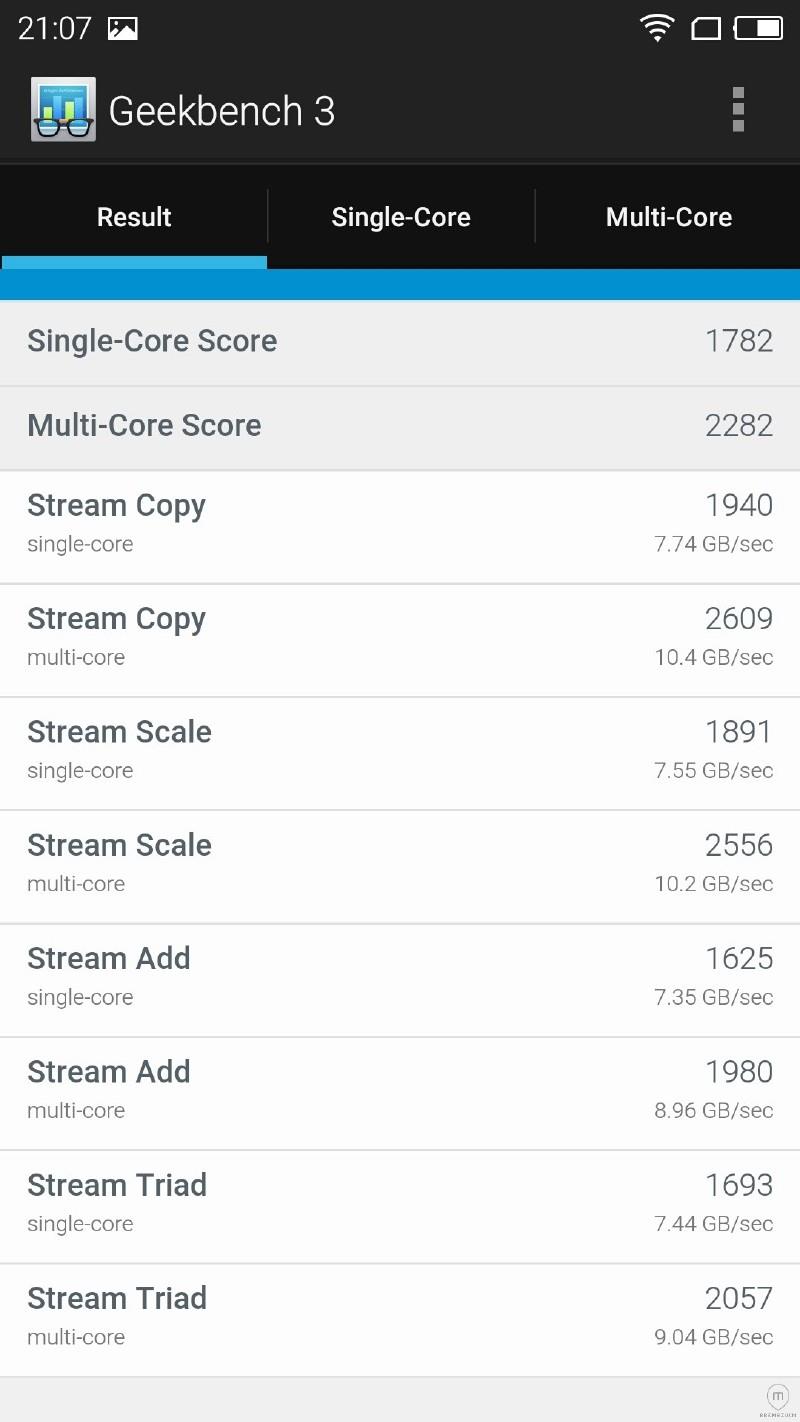
Task: Select Stream Copy single-core result
Action: coord(400,526)
